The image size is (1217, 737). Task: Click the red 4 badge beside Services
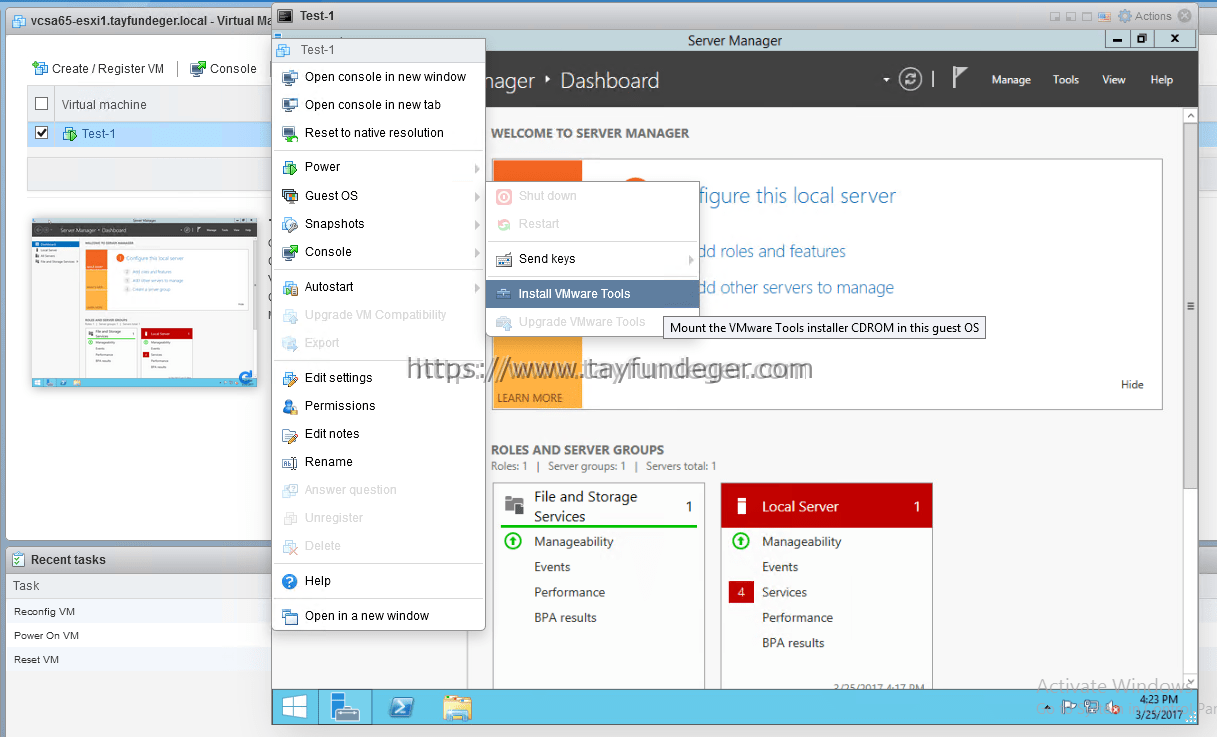pos(741,592)
